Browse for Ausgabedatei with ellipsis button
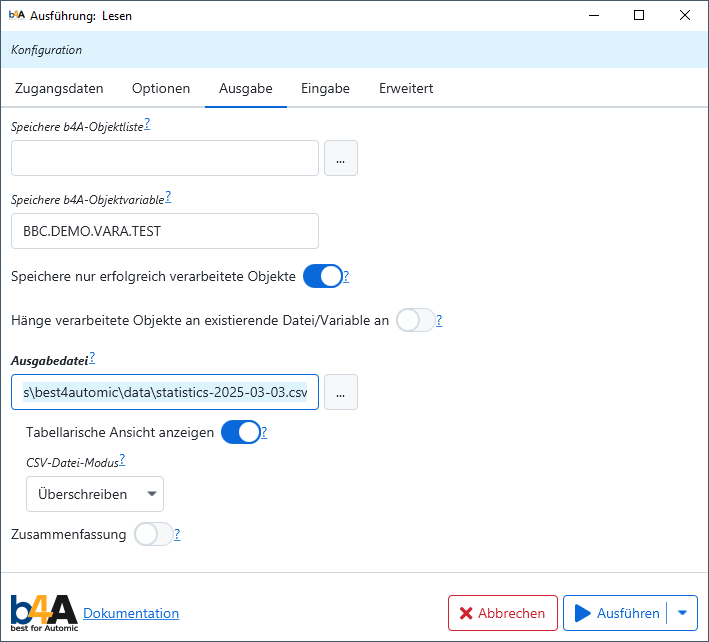The image size is (709, 642). tap(340, 393)
